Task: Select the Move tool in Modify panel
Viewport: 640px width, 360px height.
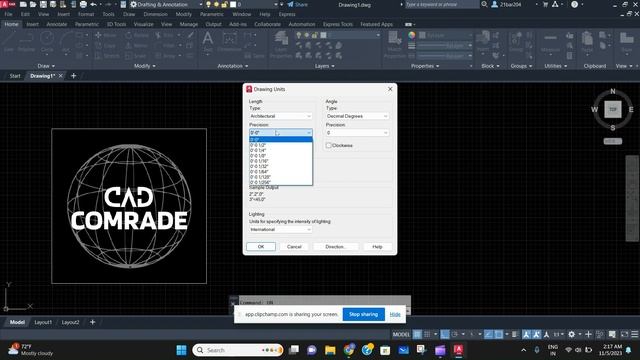Action: [x=106, y=36]
